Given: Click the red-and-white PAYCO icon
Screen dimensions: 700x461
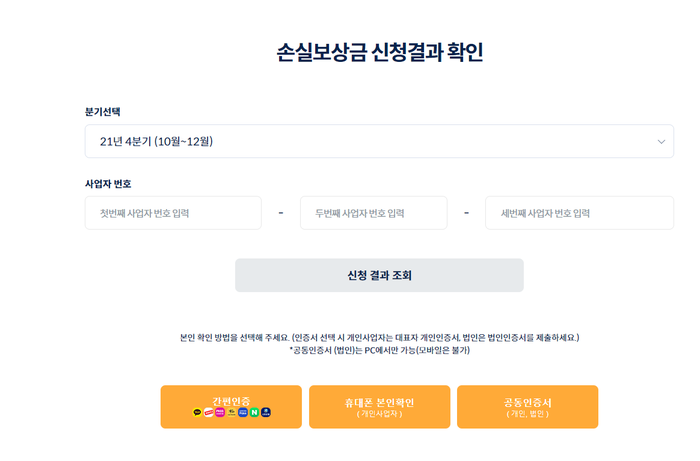Looking at the screenshot, I should coord(208,412).
